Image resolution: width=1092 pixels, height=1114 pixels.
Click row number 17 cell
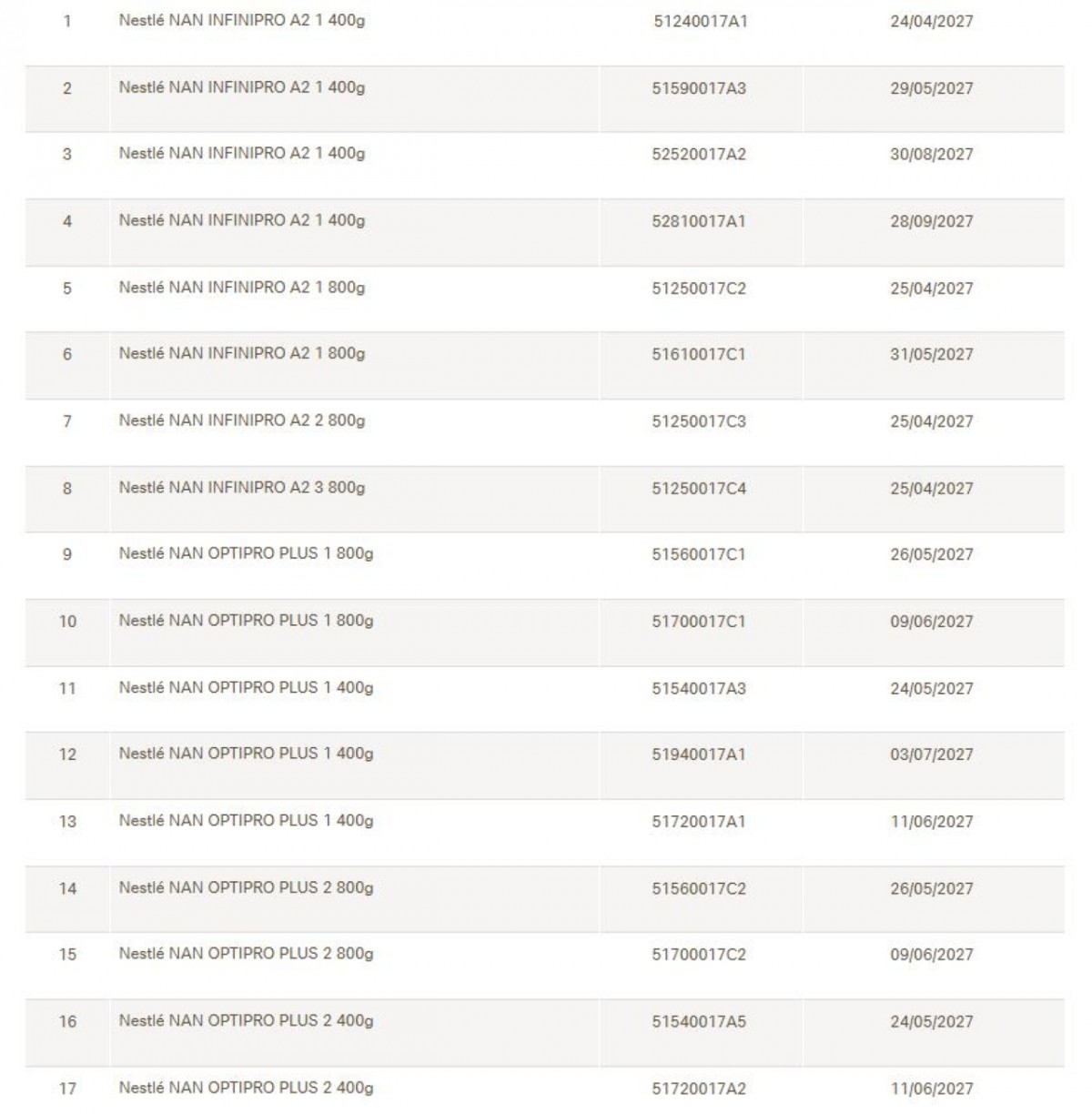point(67,1089)
